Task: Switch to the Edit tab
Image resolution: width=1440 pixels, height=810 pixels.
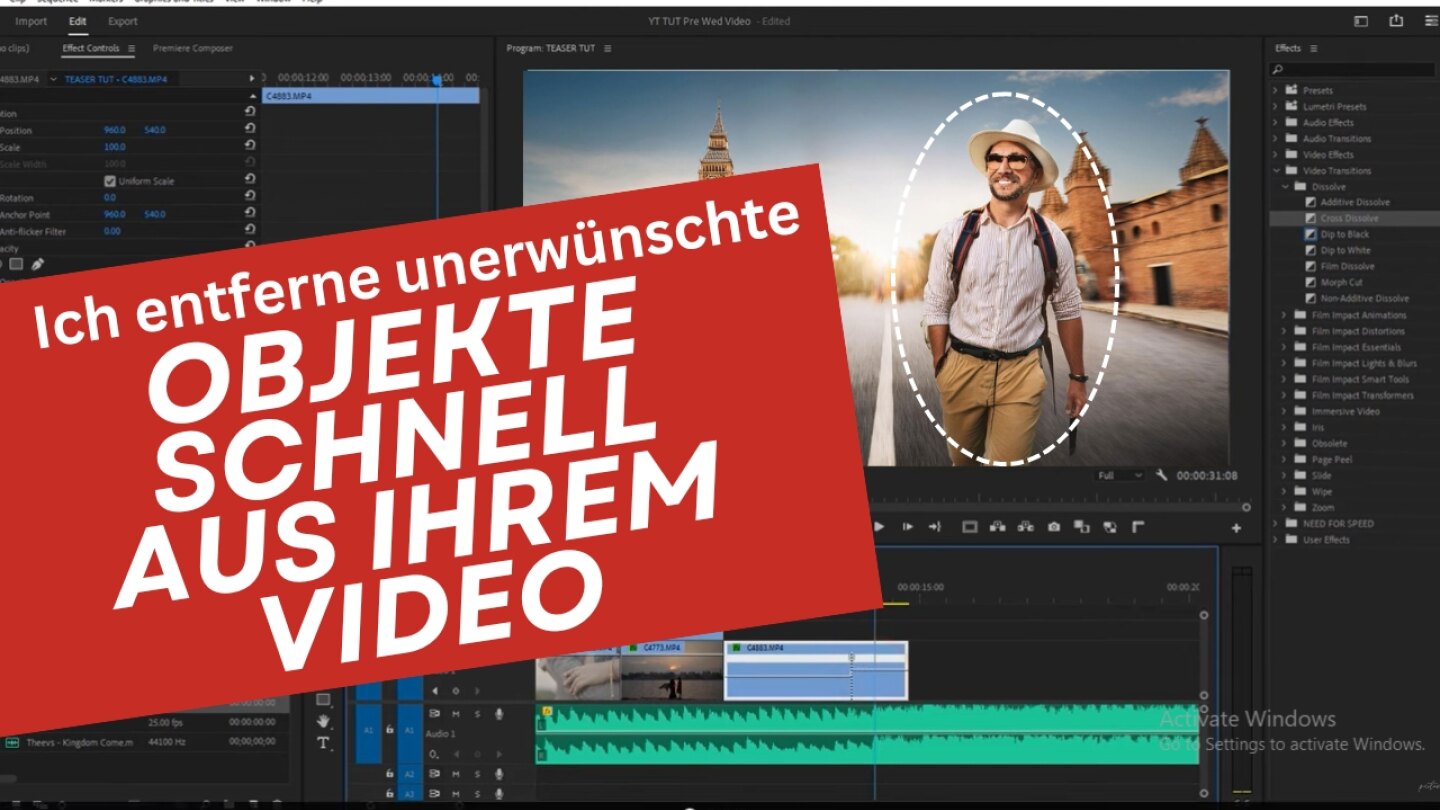Action: click(77, 21)
